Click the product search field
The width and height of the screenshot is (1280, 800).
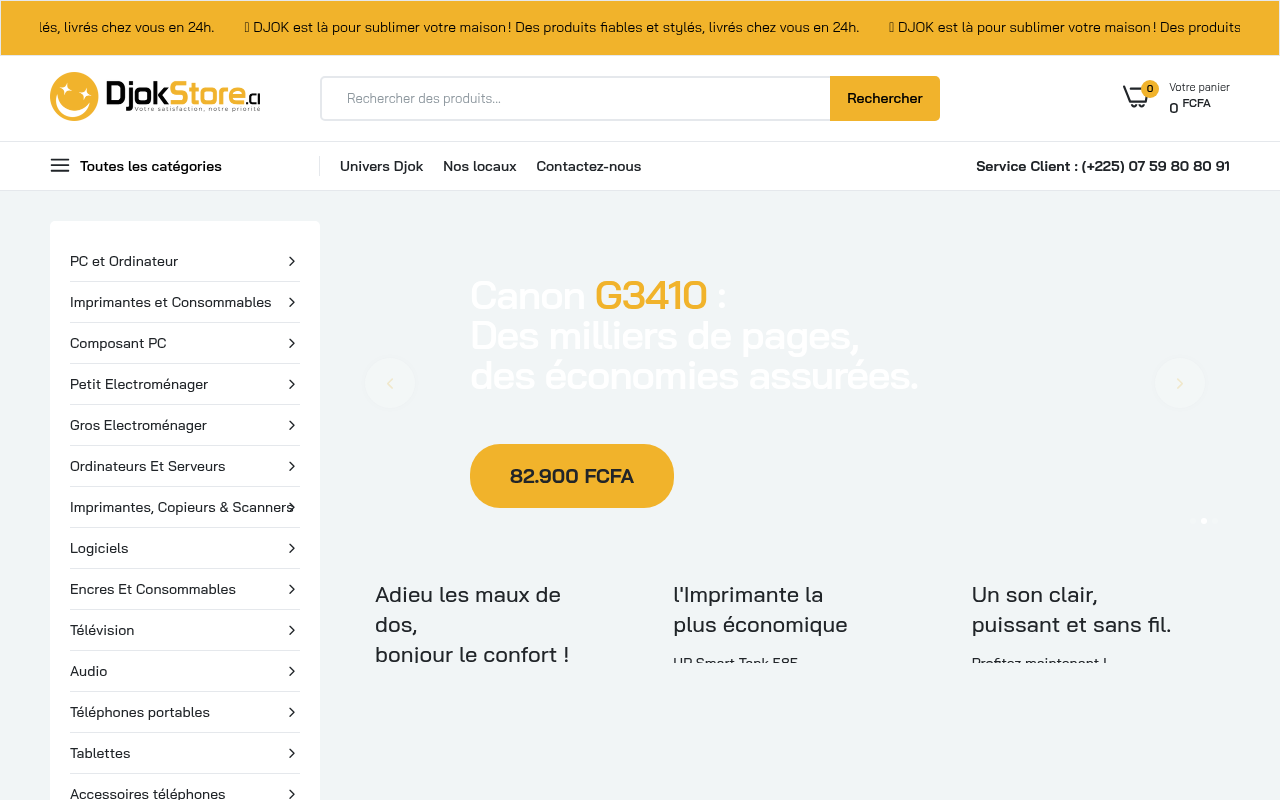pyautogui.click(x=576, y=98)
